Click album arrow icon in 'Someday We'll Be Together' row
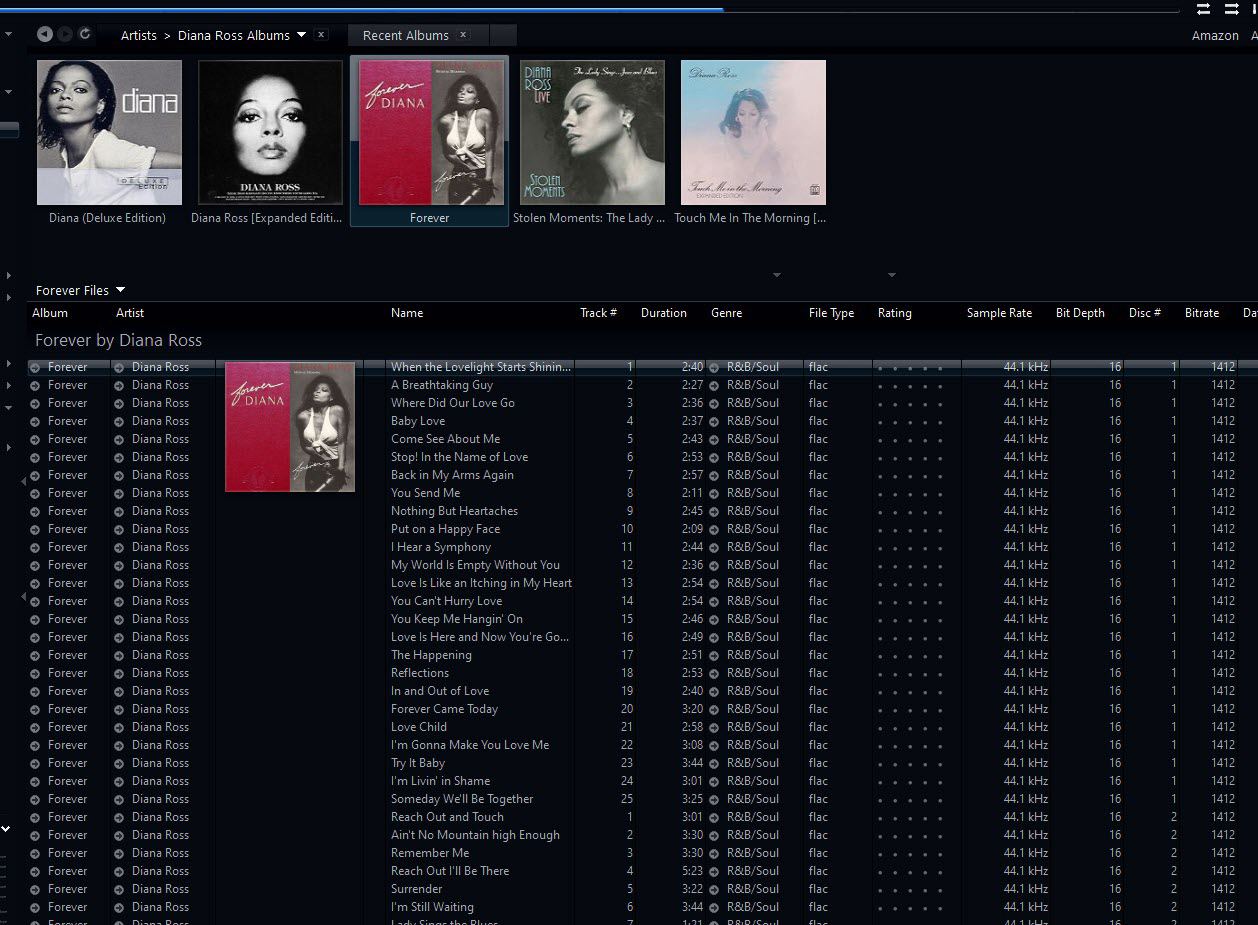 (x=35, y=799)
